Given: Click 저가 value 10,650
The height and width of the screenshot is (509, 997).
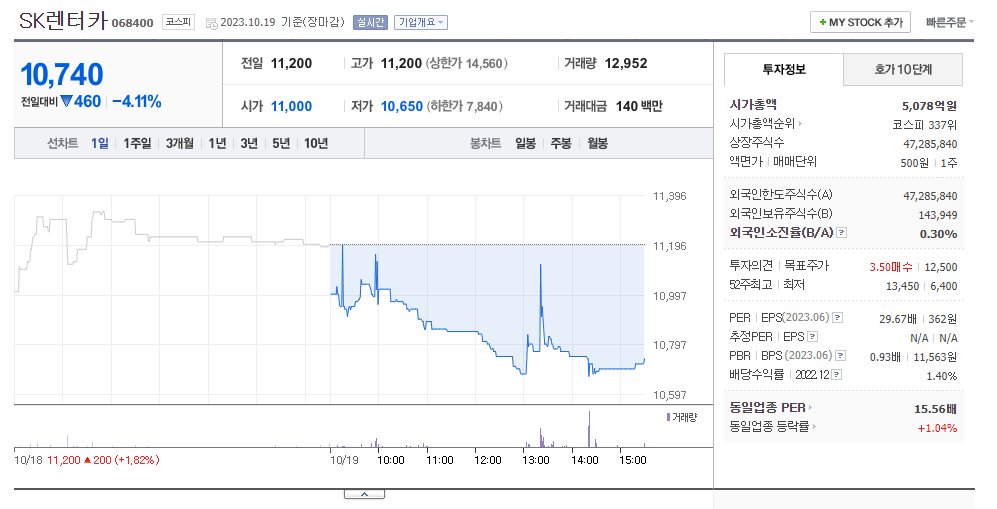Looking at the screenshot, I should point(402,106).
